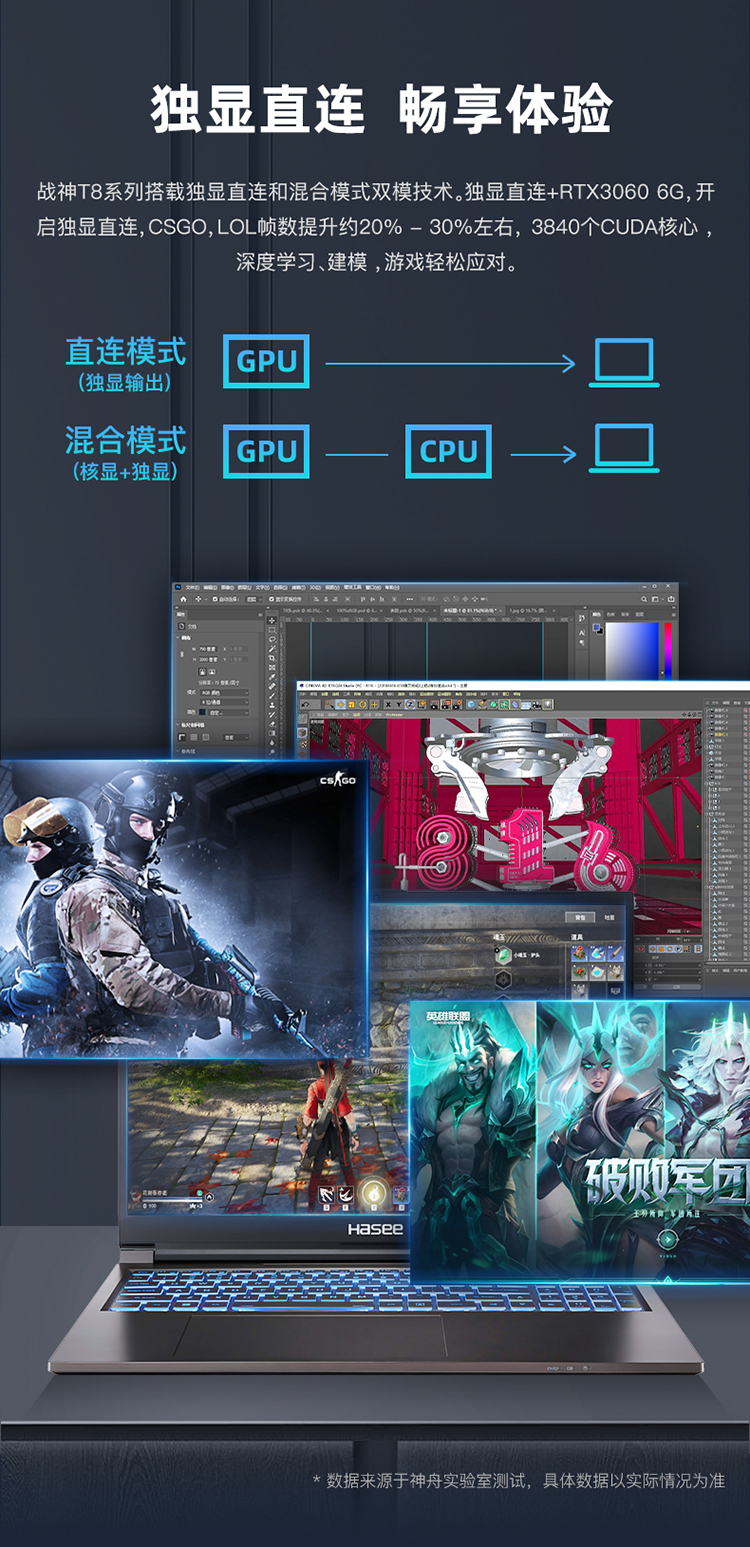The image size is (750, 1547).
Task: Collapse the Rulers & Grids section
Action: 178,725
